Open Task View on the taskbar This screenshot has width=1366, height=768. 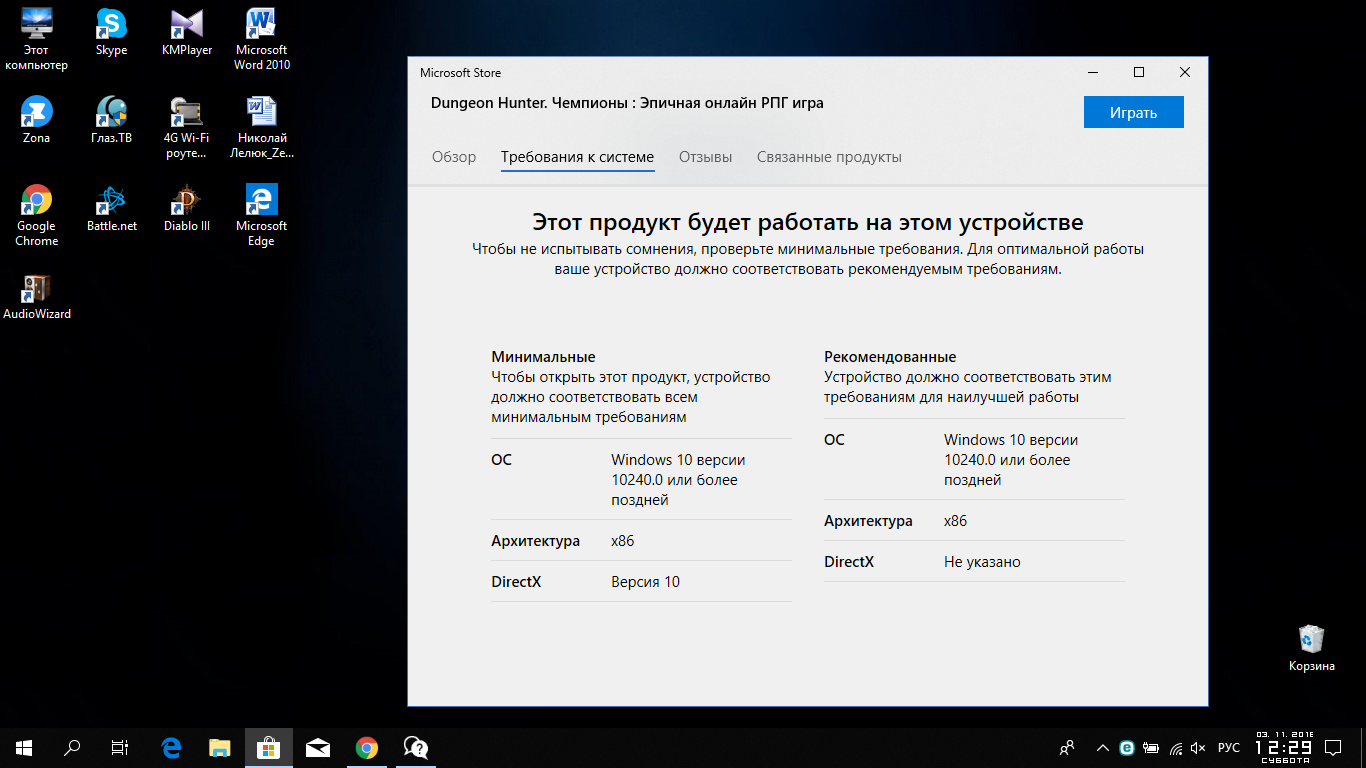[120, 747]
